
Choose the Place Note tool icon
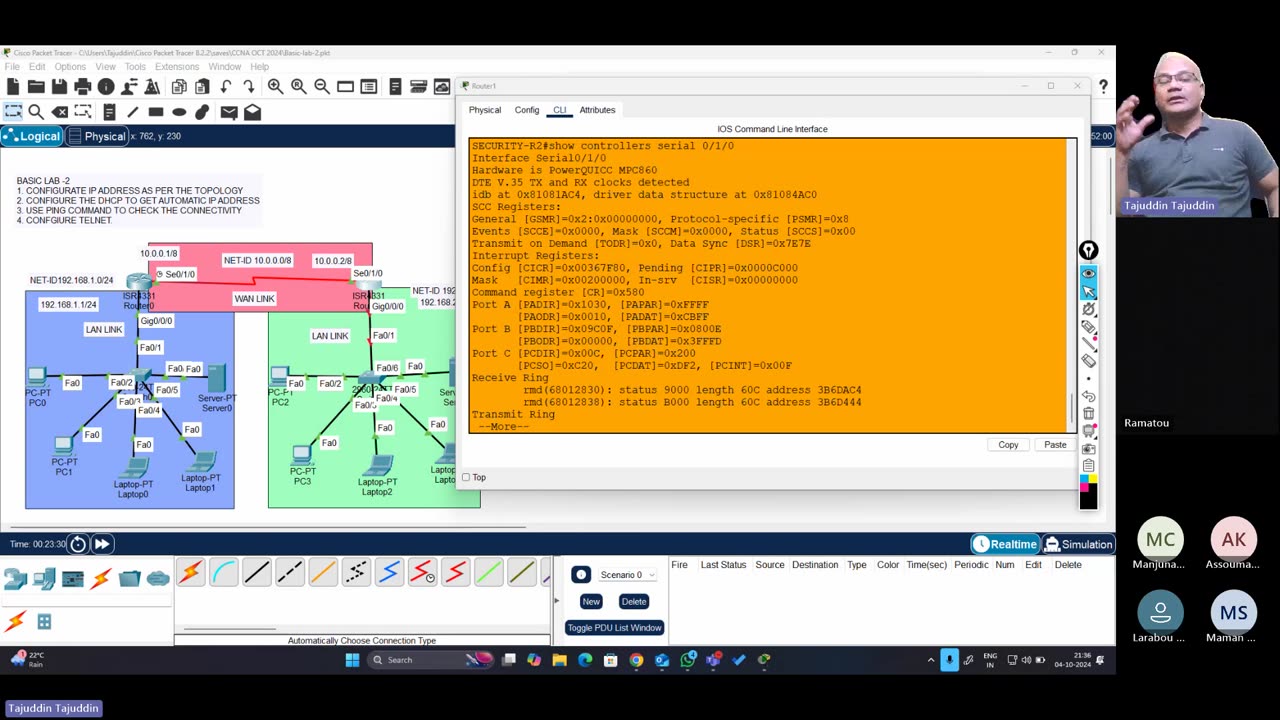[x=109, y=112]
